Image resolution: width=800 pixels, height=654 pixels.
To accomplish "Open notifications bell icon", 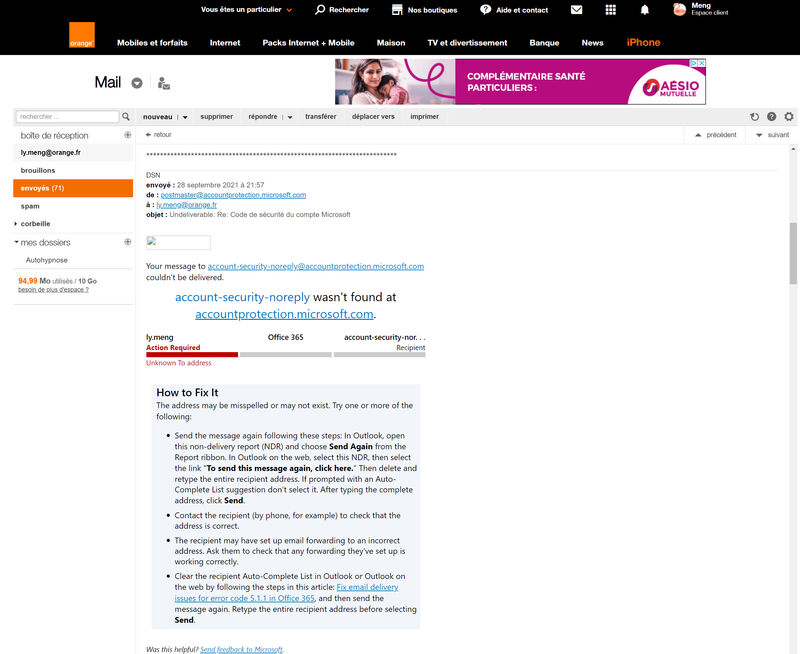I will [x=644, y=10].
